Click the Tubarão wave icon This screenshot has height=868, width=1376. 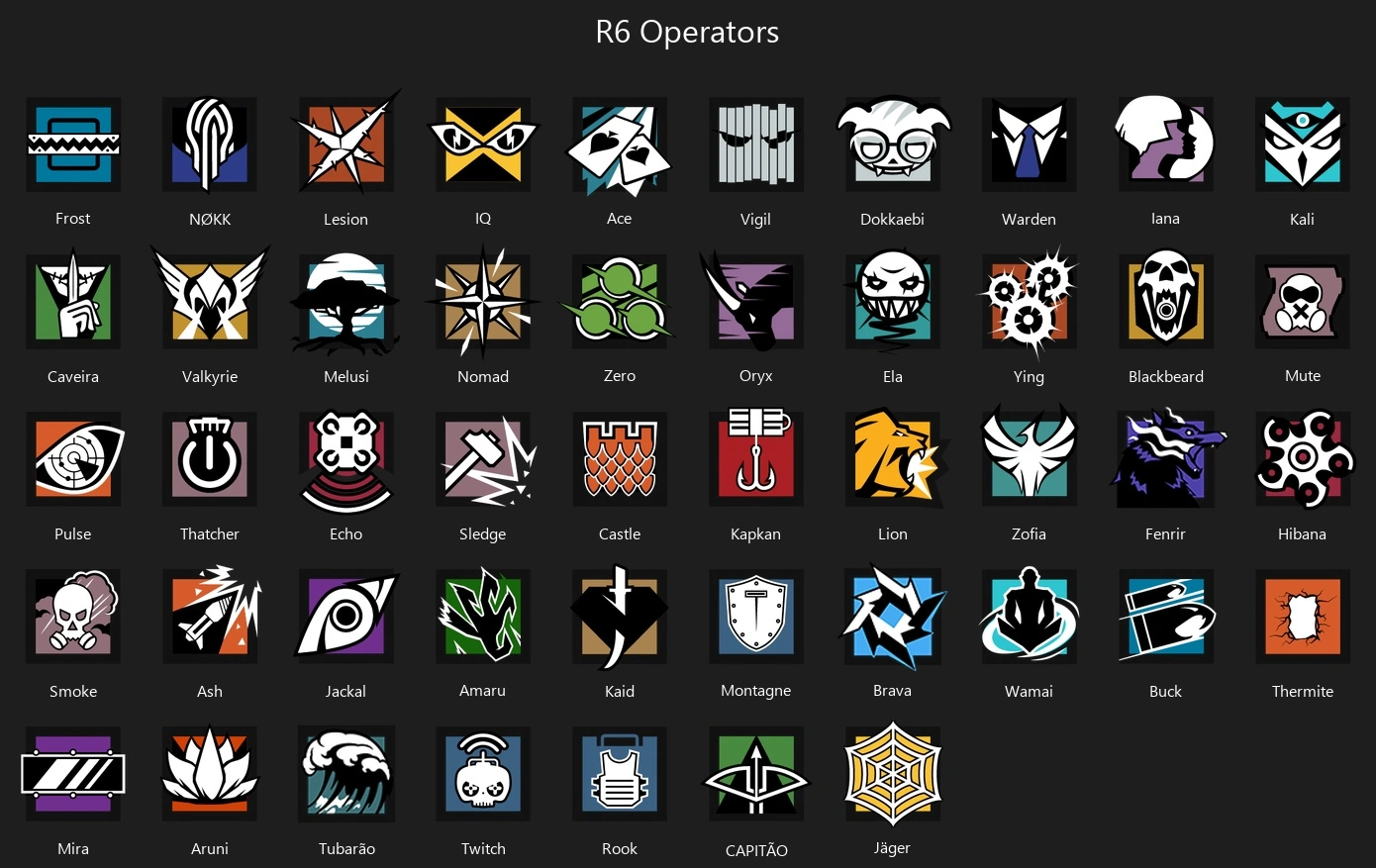point(346,774)
